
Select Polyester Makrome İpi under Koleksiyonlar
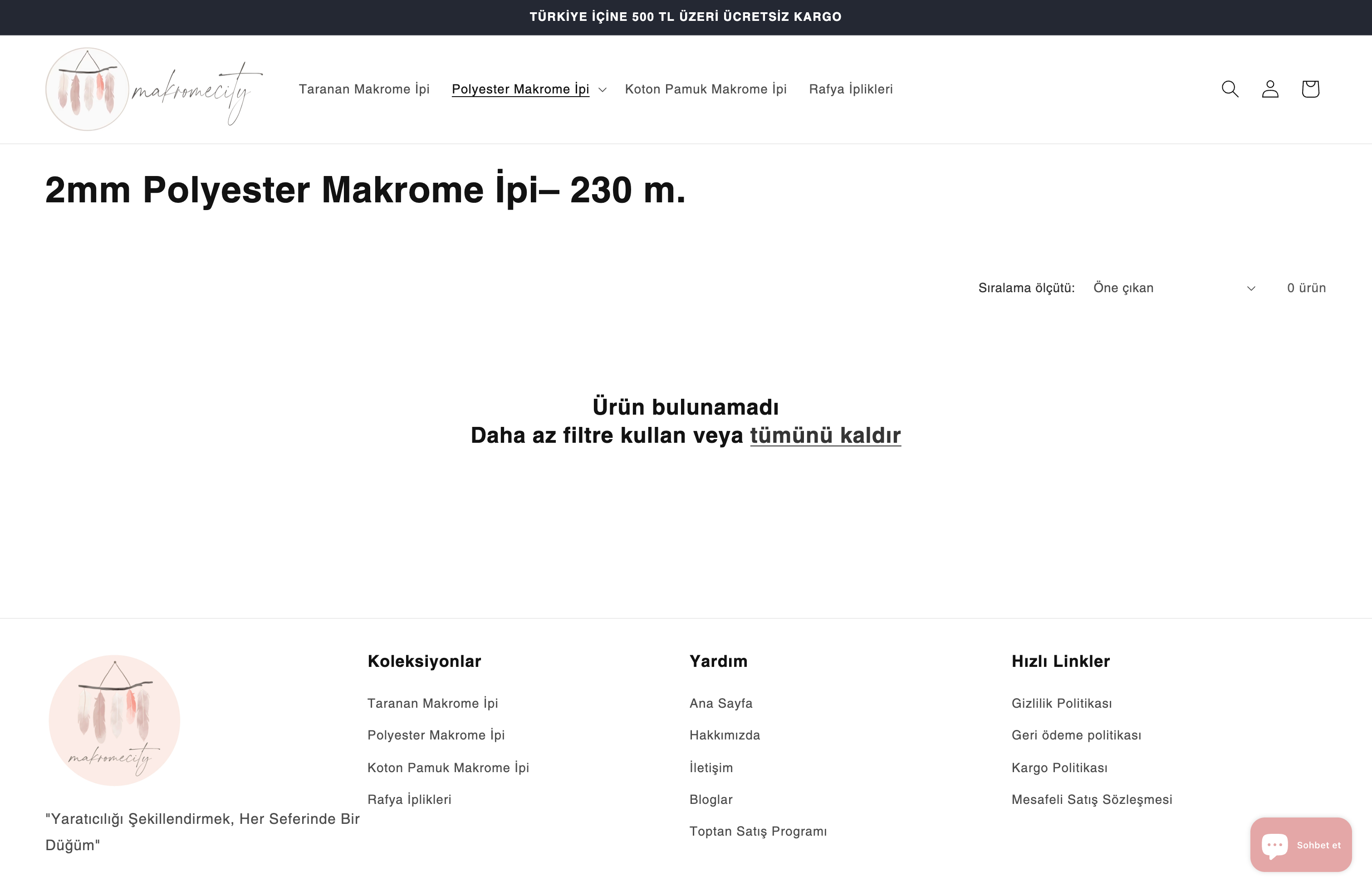(x=436, y=735)
